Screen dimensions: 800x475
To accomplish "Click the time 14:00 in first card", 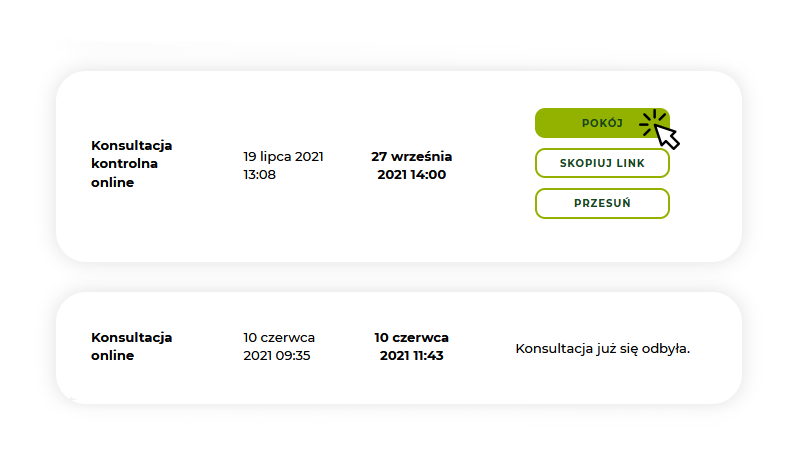I will click(428, 174).
